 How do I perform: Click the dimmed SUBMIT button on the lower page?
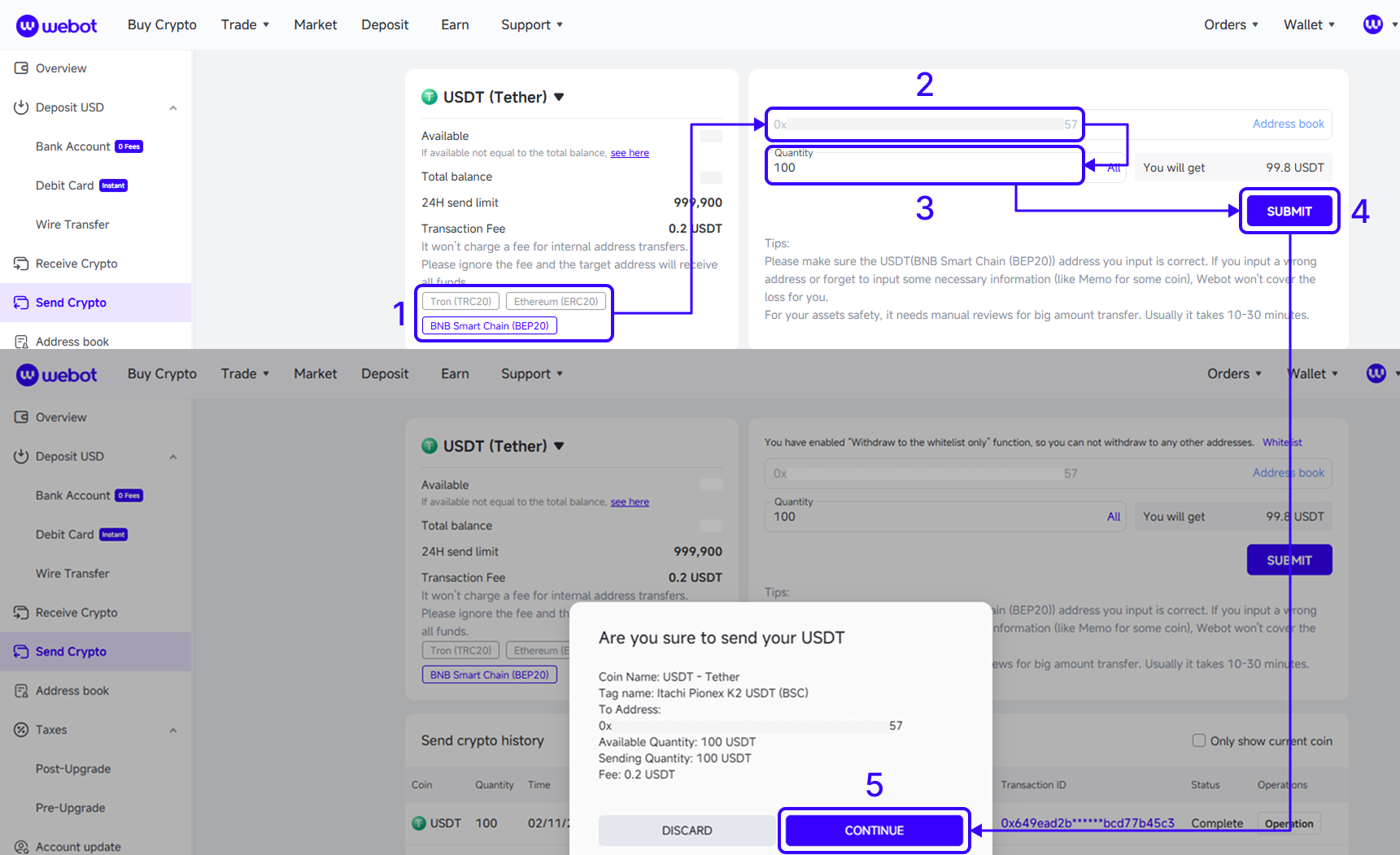pyautogui.click(x=1289, y=561)
